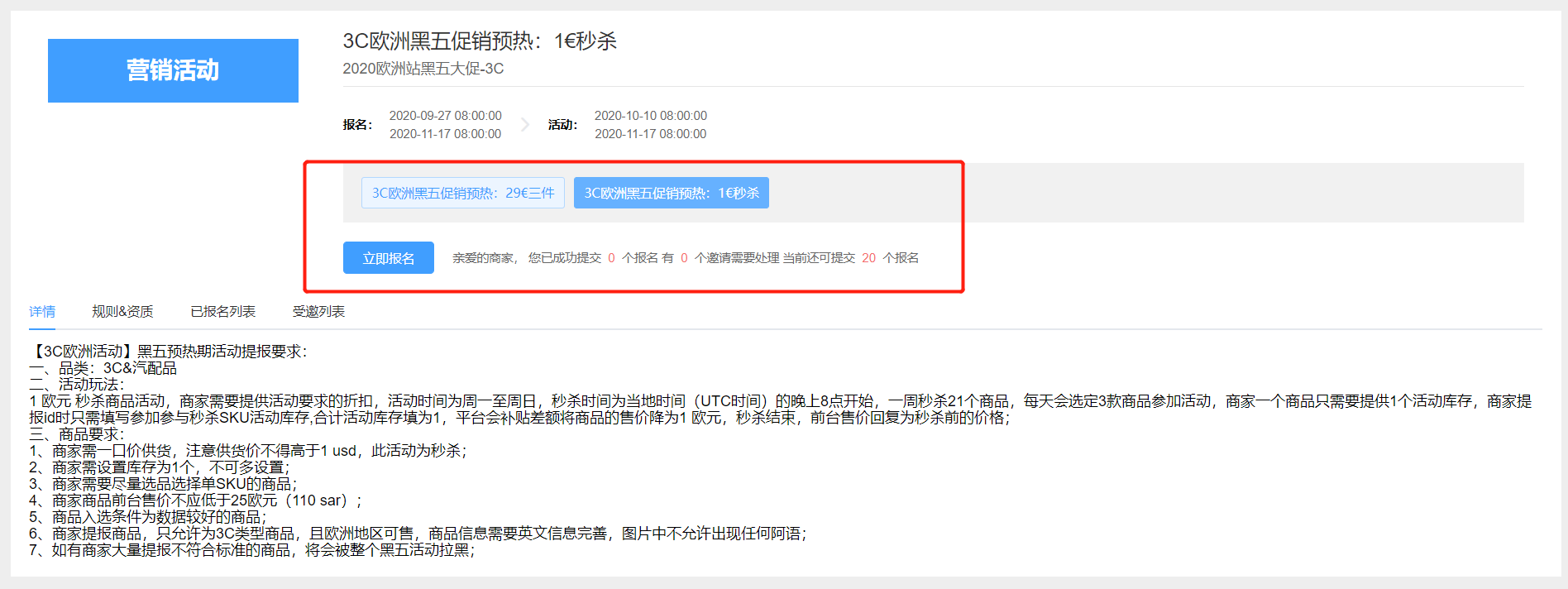Click the 活动 start date 2020-10-10 08:00:00

[651, 116]
